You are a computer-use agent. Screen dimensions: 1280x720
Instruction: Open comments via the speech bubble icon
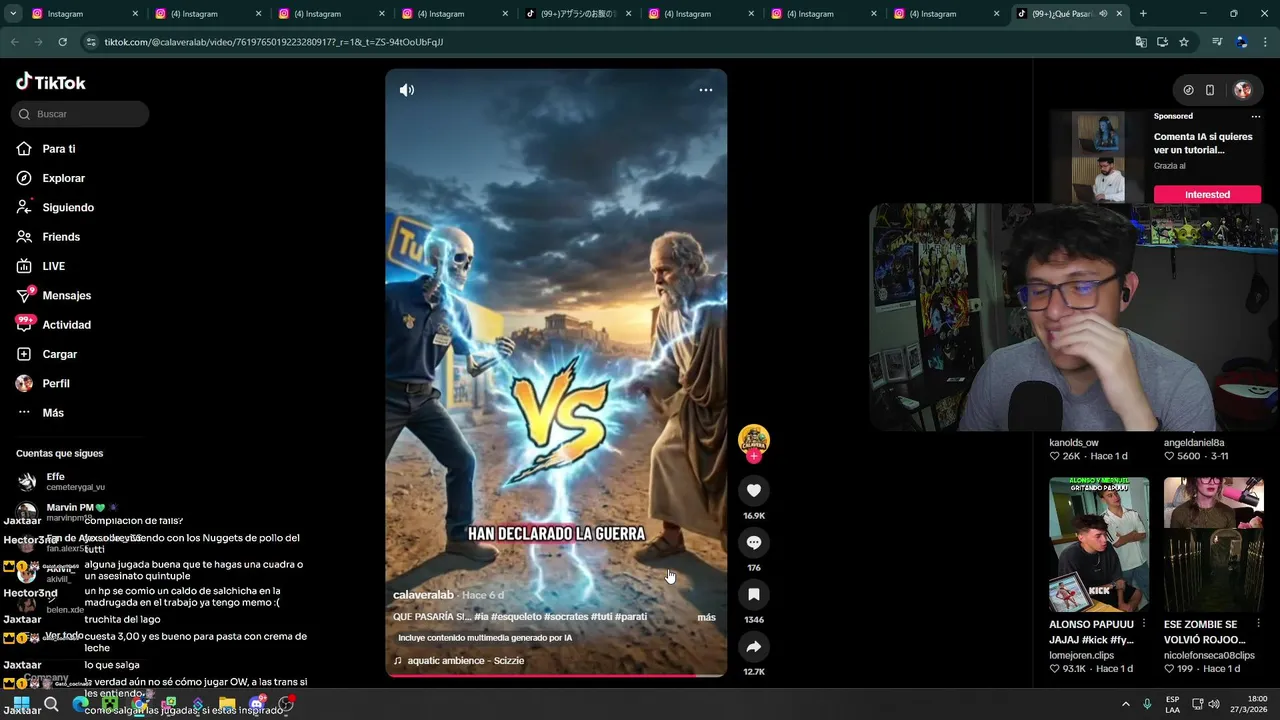coord(754,542)
